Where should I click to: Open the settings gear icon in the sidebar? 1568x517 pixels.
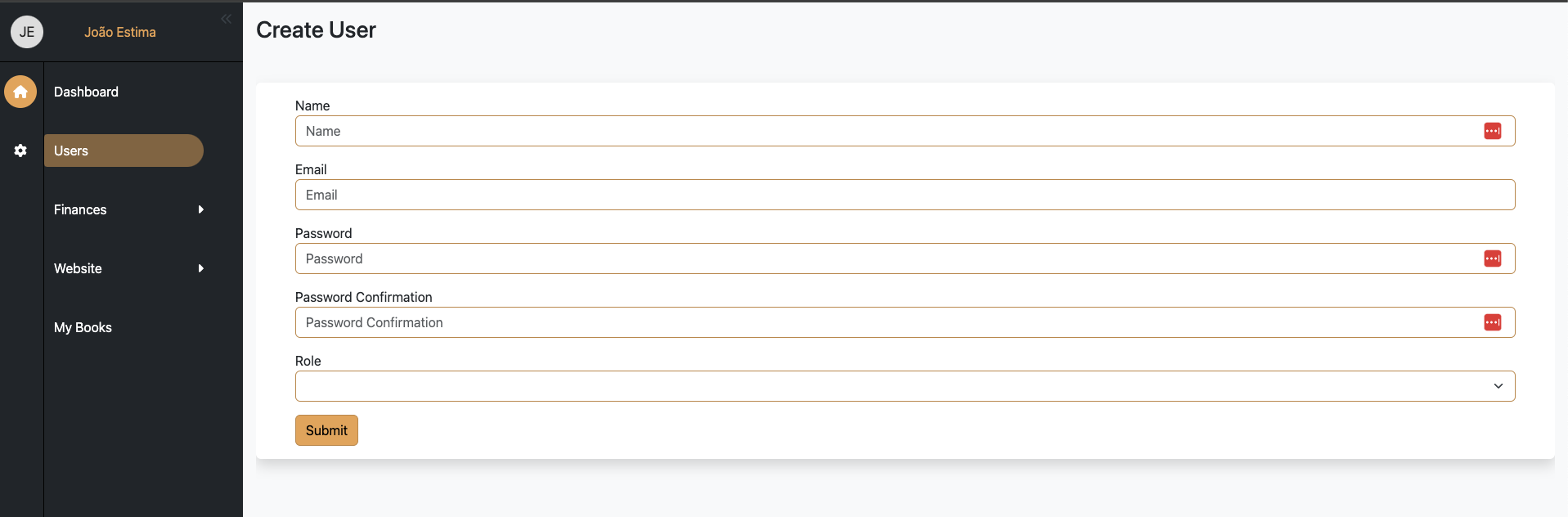[x=20, y=151]
